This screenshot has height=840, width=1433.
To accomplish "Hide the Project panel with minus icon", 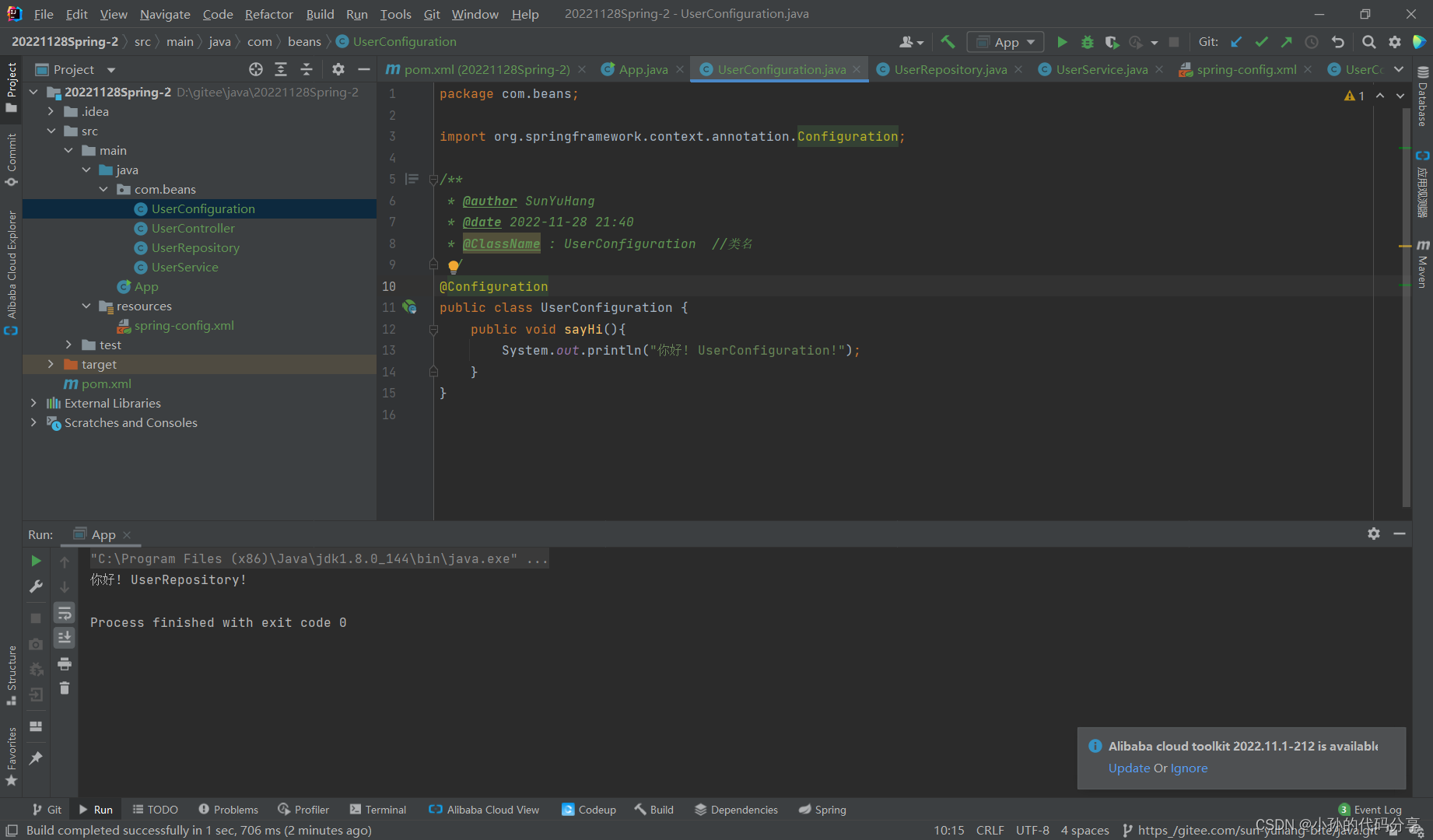I will pyautogui.click(x=363, y=69).
